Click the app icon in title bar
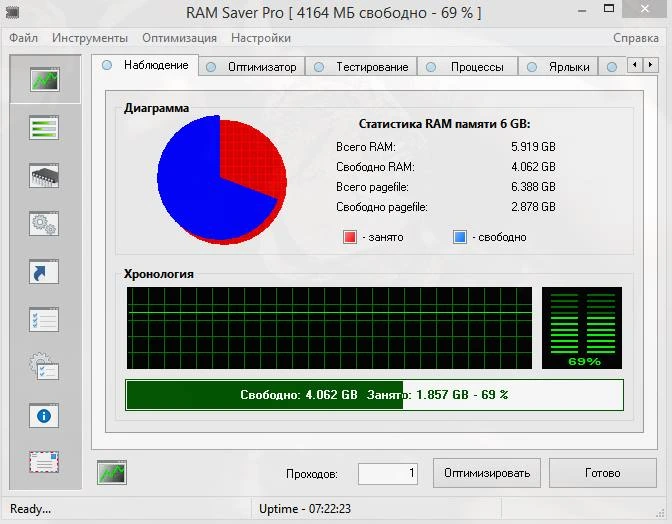 12,12
